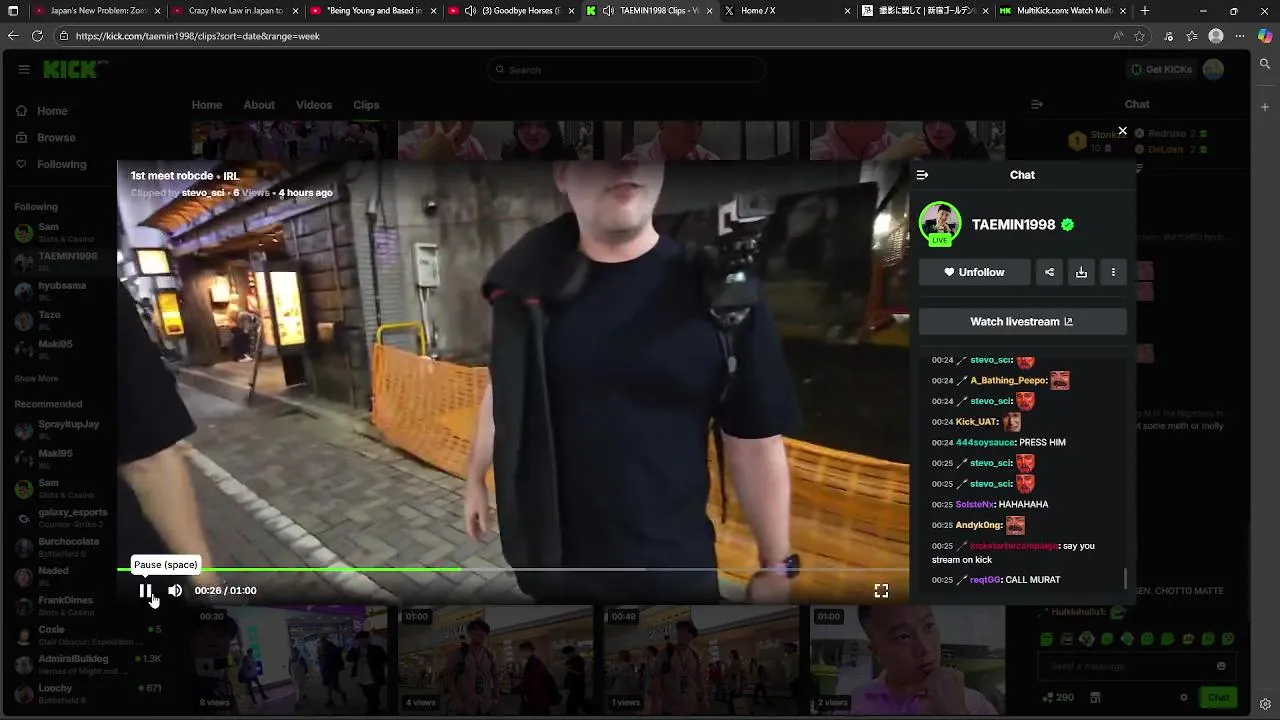Click the green Chat send button
1280x720 pixels.
coord(1218,697)
